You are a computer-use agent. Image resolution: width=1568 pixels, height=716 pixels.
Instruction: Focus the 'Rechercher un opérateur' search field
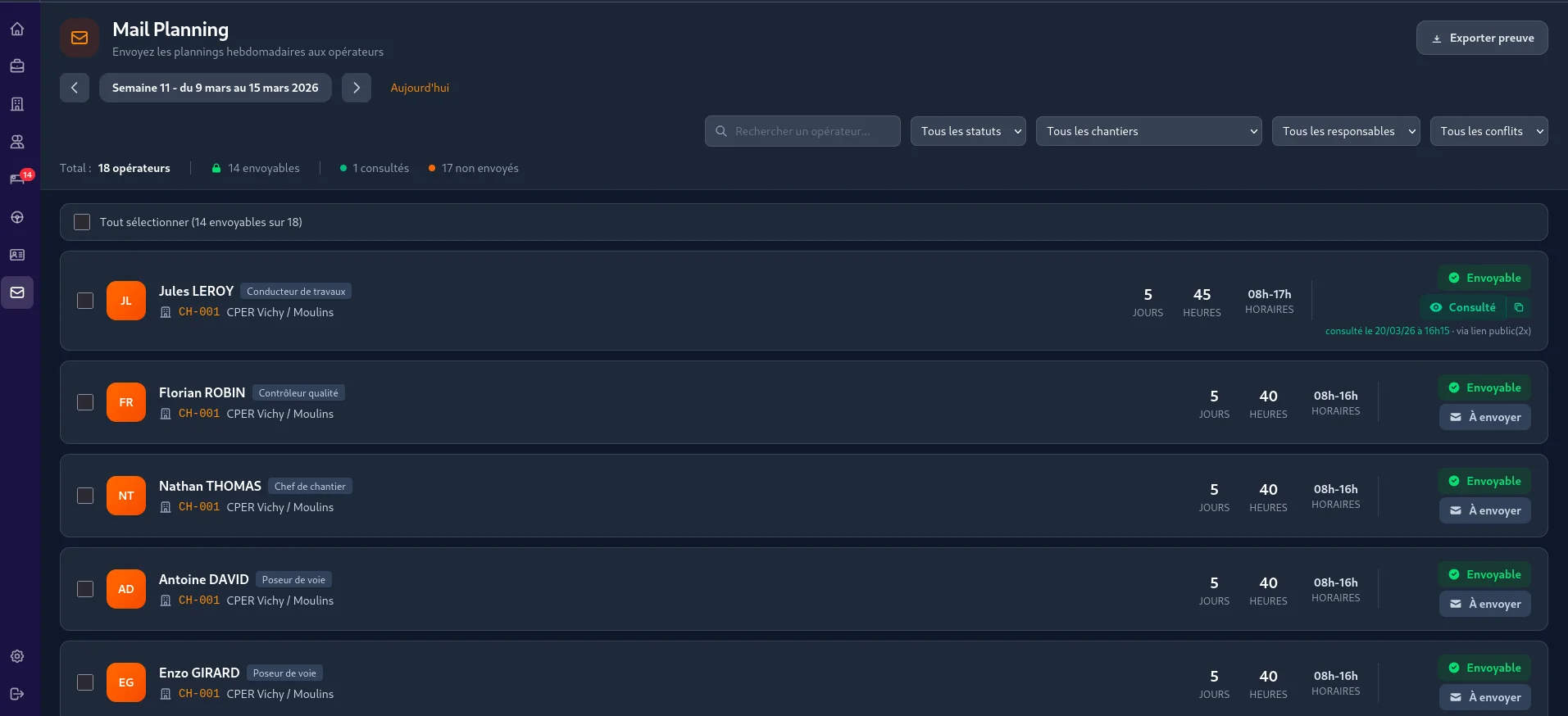(x=803, y=131)
